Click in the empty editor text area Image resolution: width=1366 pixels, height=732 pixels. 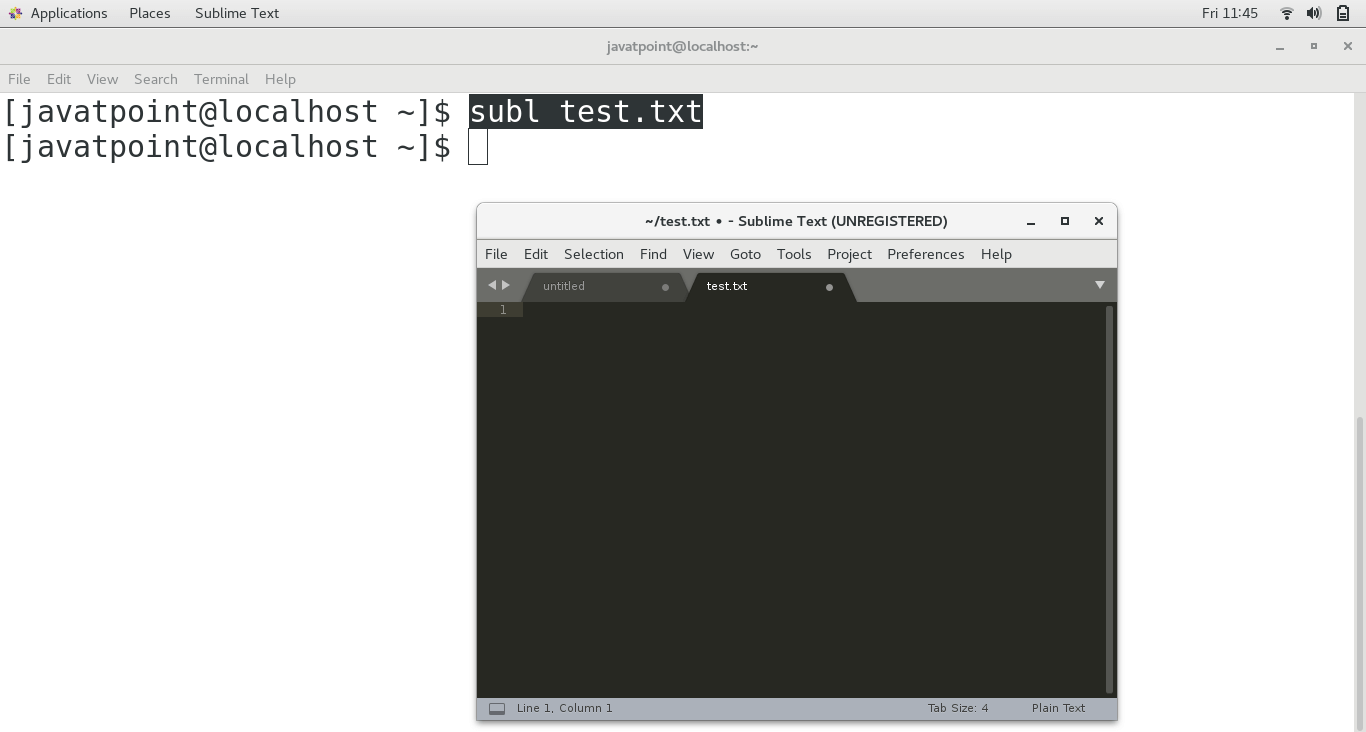[x=812, y=500]
